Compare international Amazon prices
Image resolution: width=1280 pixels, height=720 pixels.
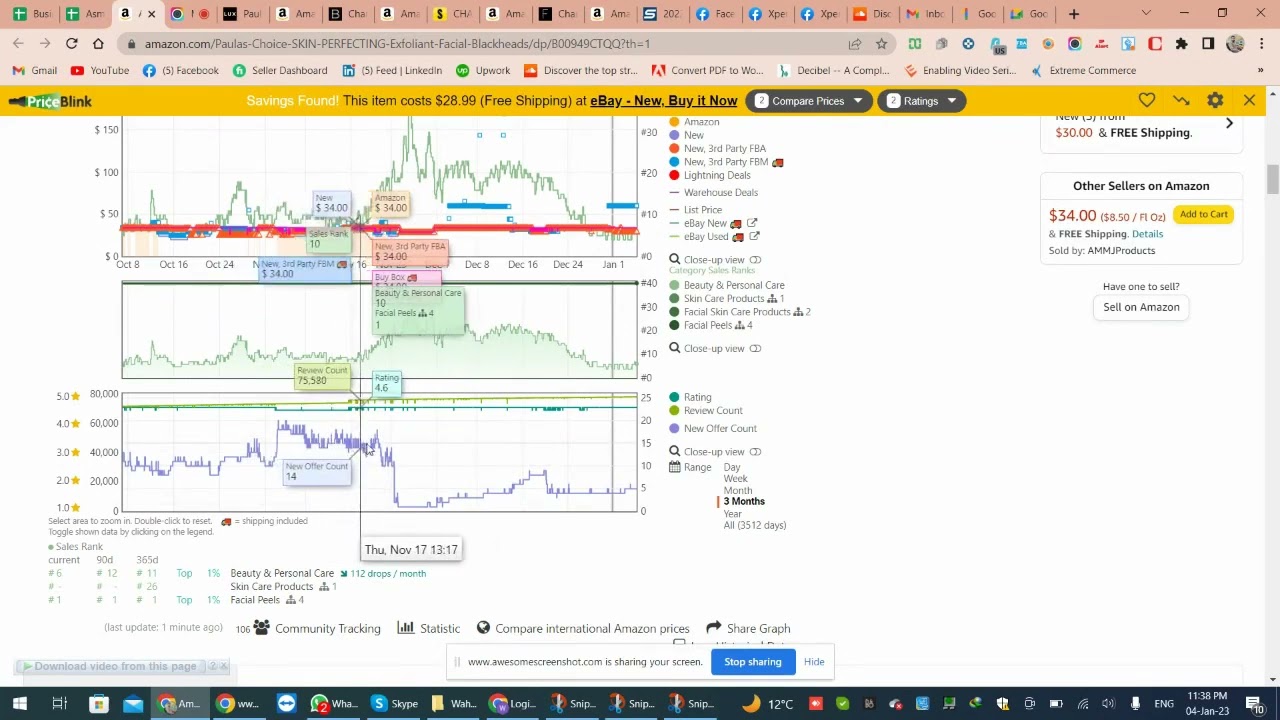(x=583, y=628)
